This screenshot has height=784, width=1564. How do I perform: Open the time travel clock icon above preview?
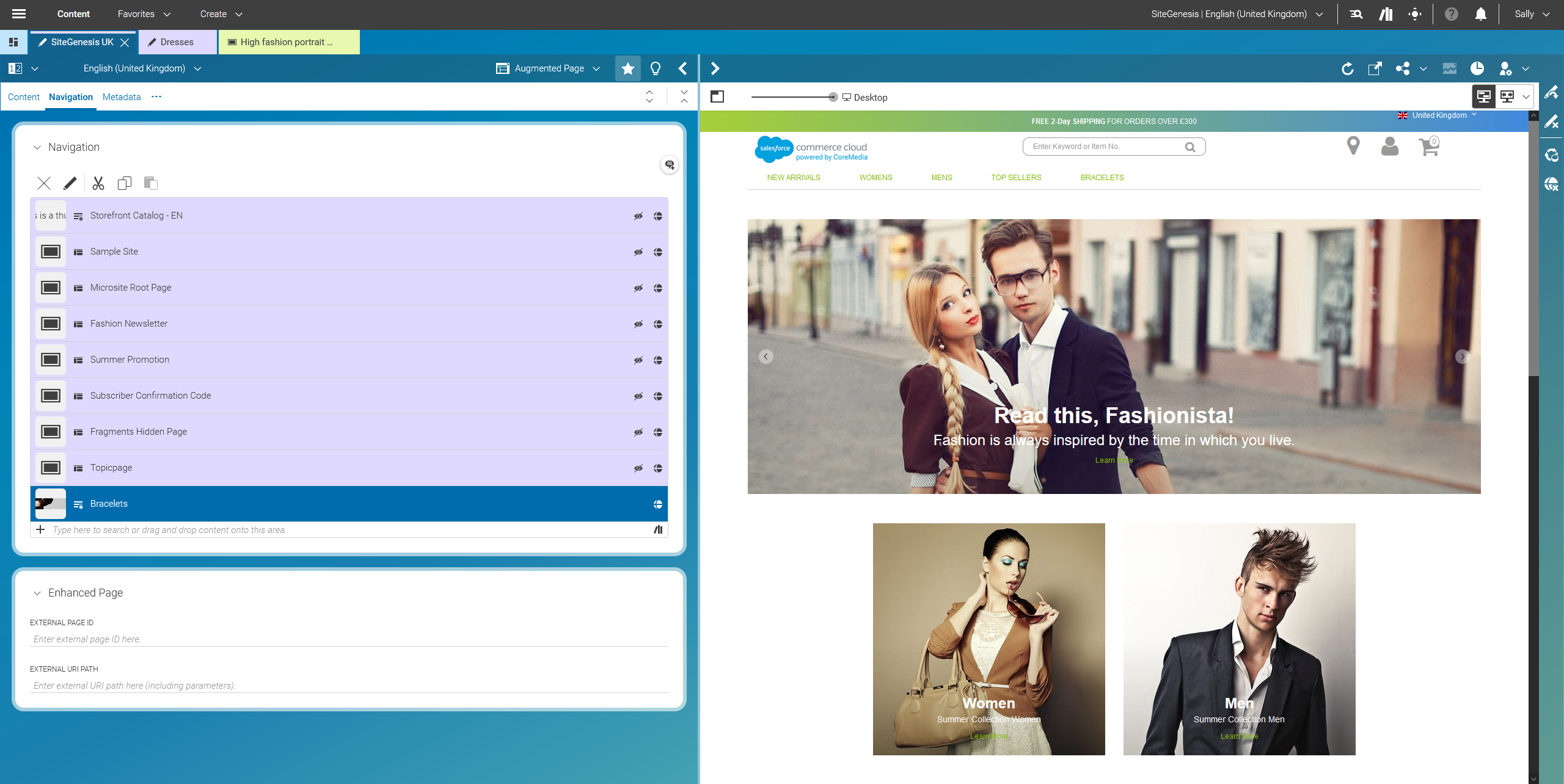point(1477,68)
